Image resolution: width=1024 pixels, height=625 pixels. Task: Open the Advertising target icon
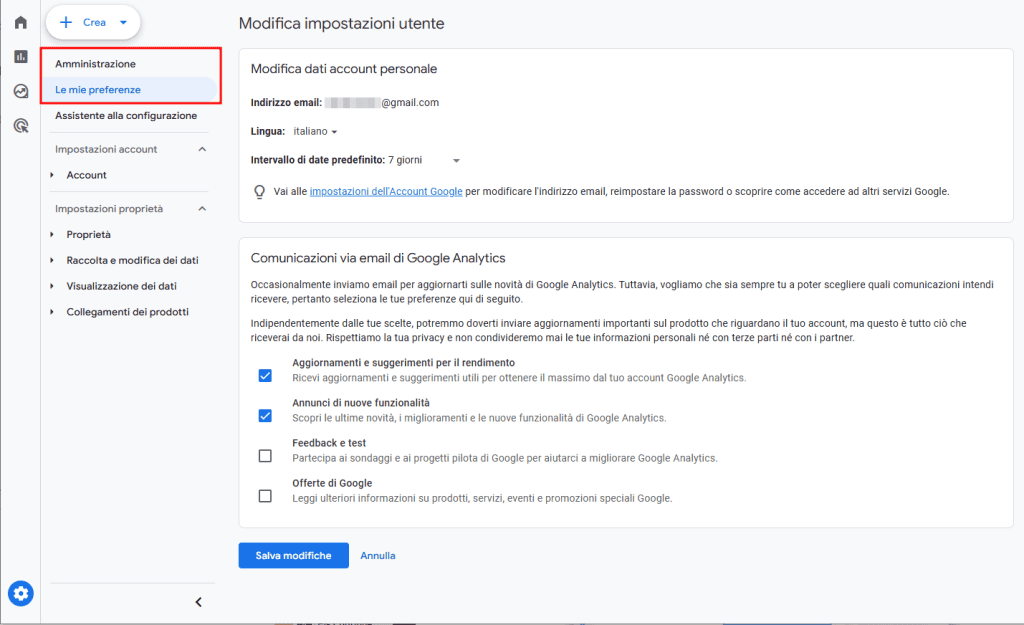click(x=21, y=125)
